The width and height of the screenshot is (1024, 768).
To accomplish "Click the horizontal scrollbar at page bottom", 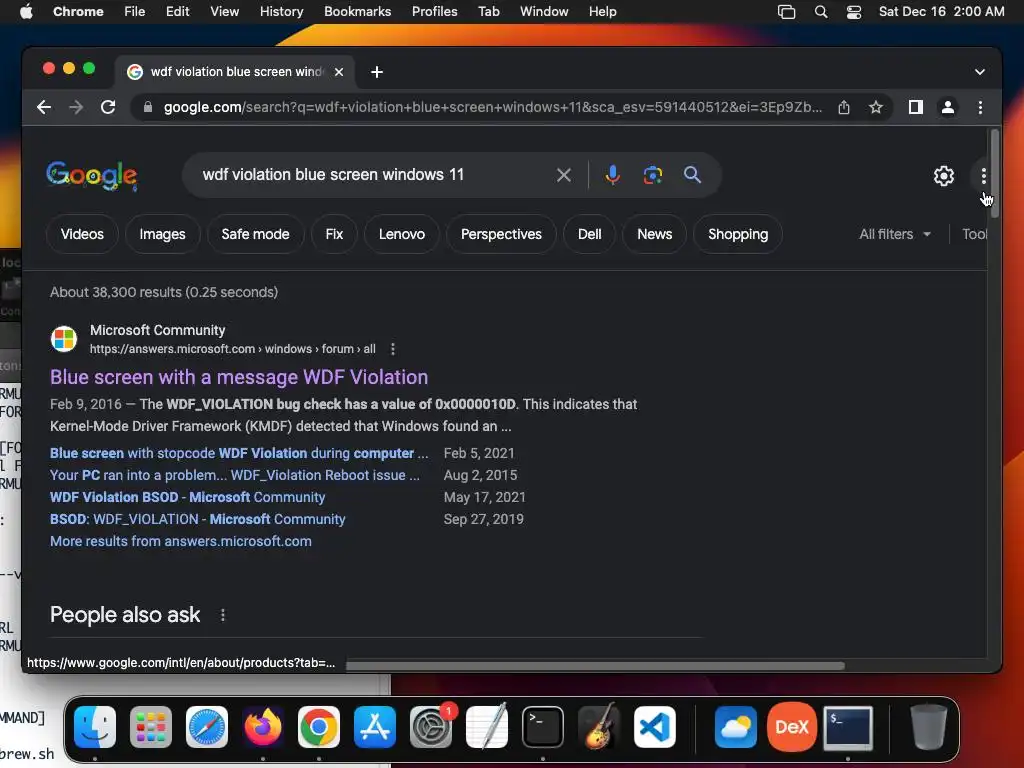I will (595, 666).
